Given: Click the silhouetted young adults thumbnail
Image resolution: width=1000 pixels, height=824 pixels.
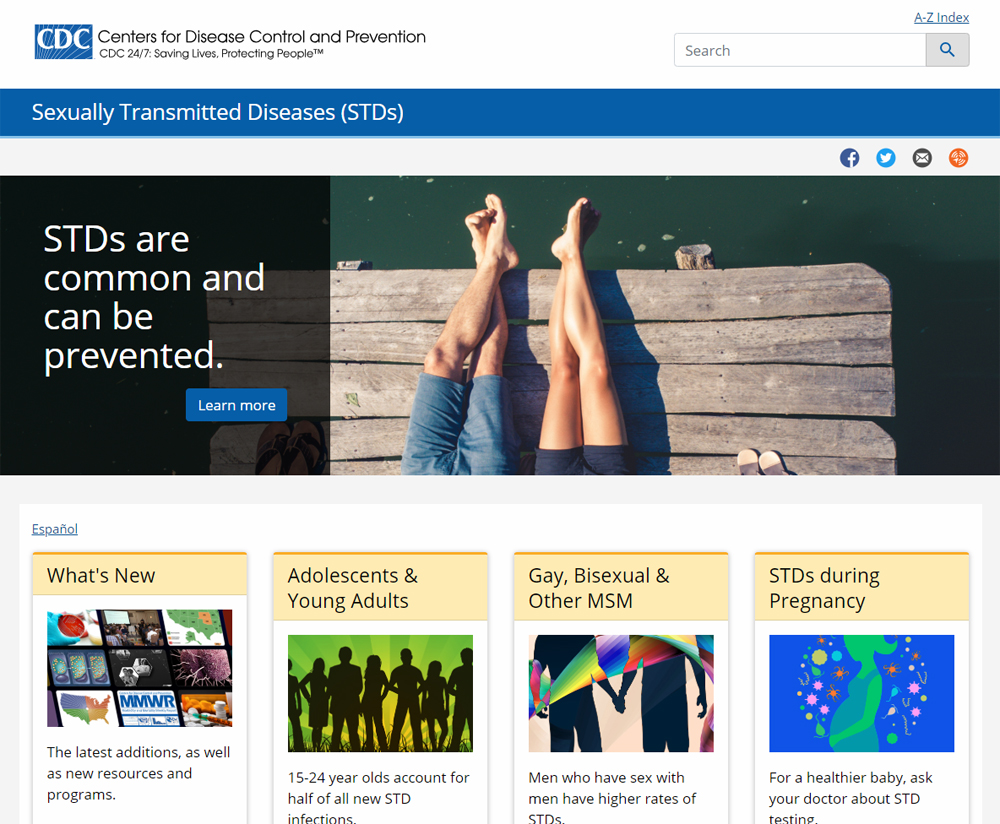Looking at the screenshot, I should pyautogui.click(x=380, y=693).
